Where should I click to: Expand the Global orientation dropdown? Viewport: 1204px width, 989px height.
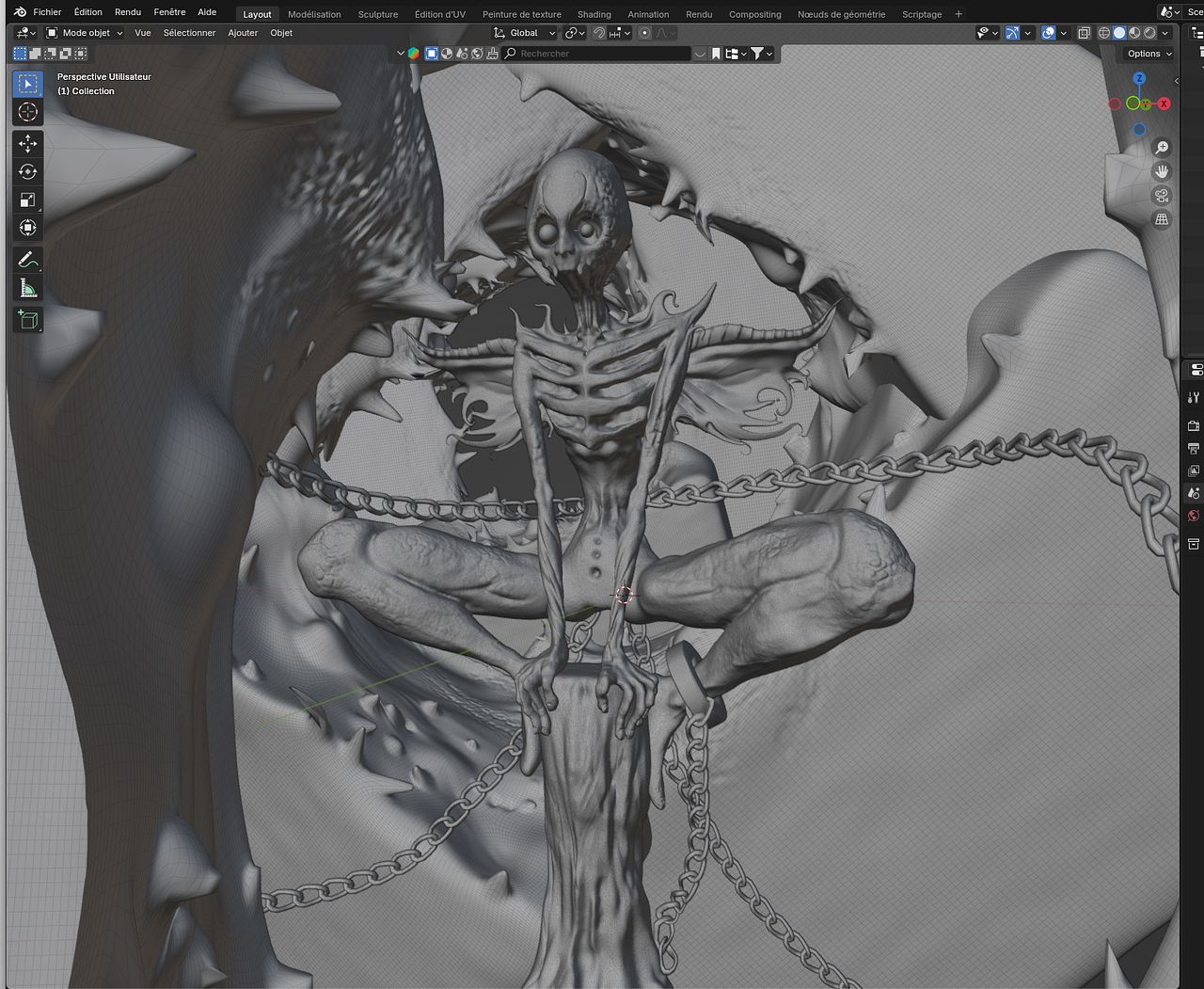[525, 33]
